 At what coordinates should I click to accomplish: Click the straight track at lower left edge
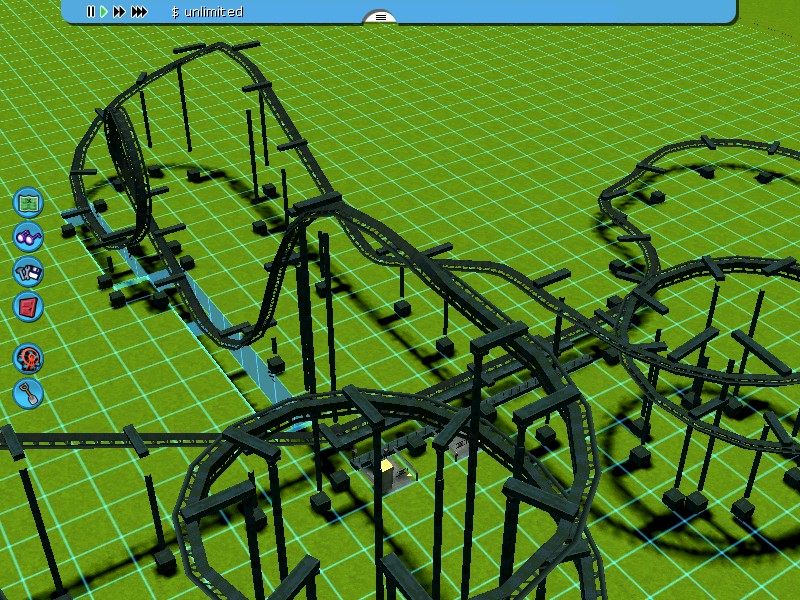[70, 440]
